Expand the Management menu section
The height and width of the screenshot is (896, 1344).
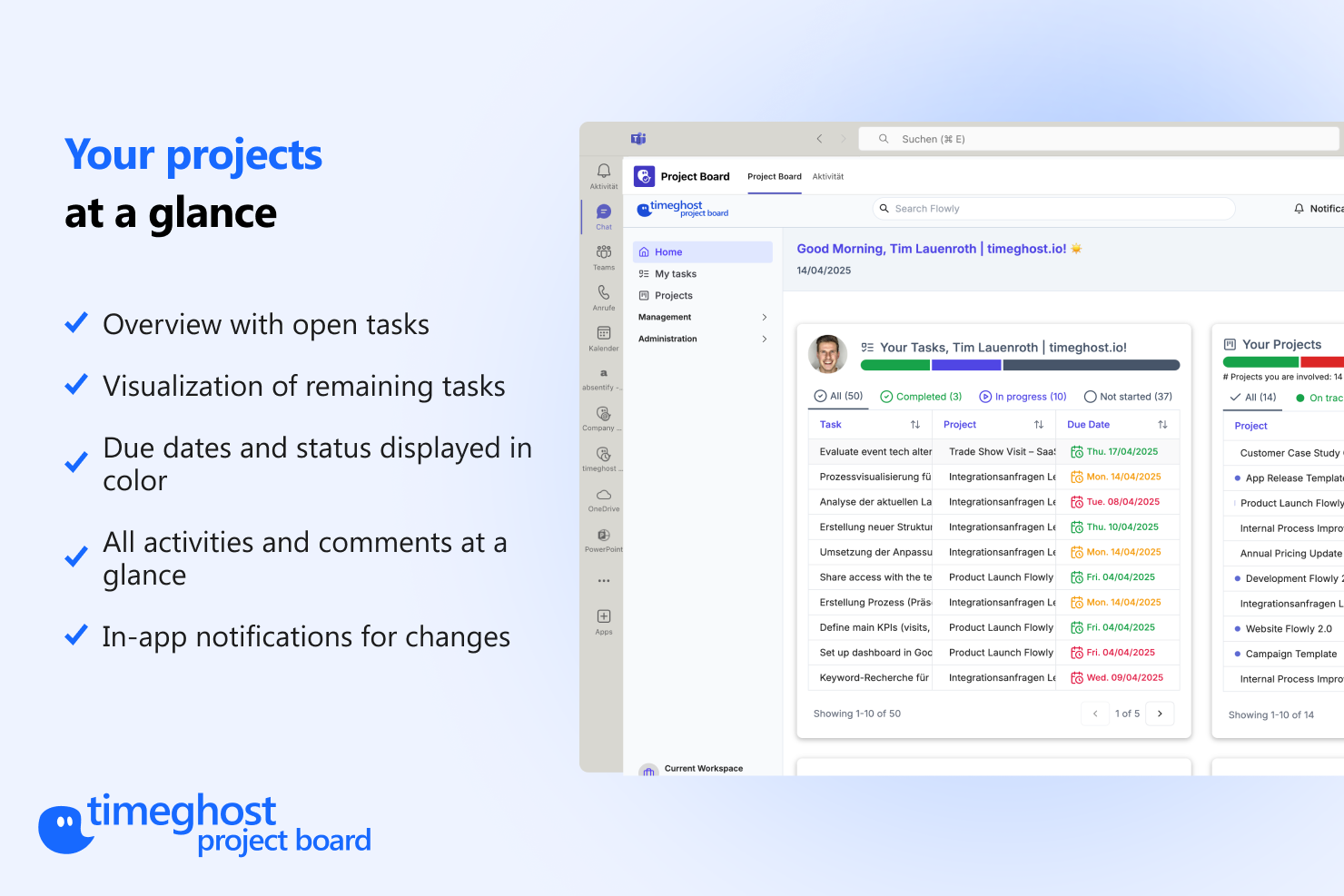703,317
